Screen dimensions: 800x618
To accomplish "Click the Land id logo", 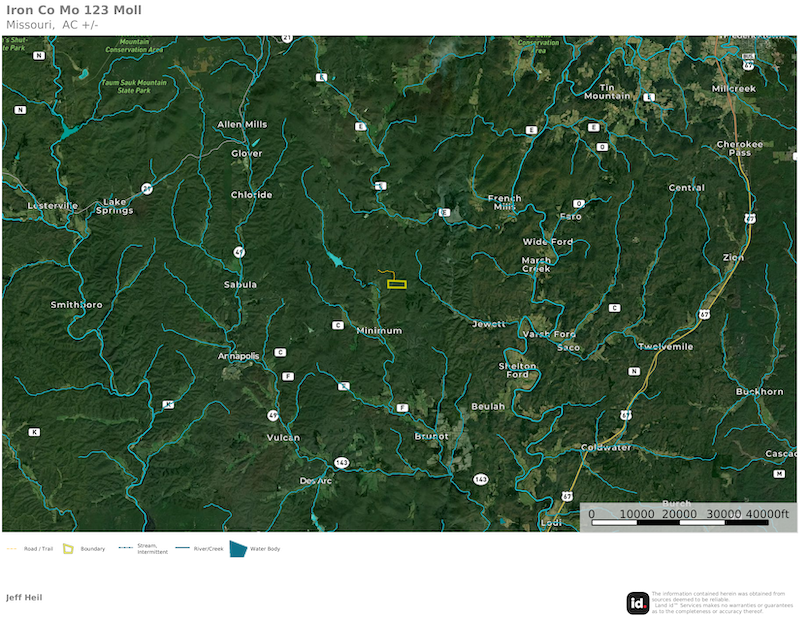I will point(638,602).
